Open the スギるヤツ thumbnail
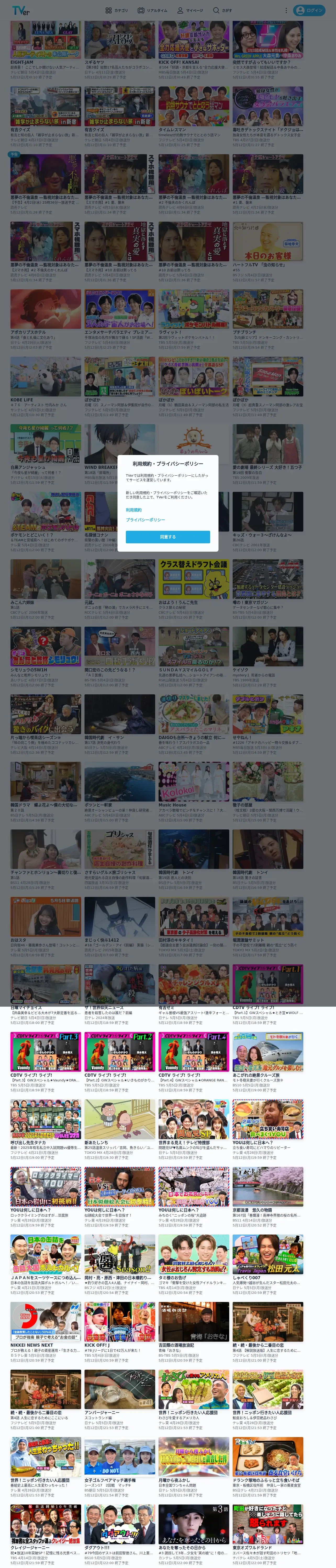336x1568 pixels. click(120, 39)
